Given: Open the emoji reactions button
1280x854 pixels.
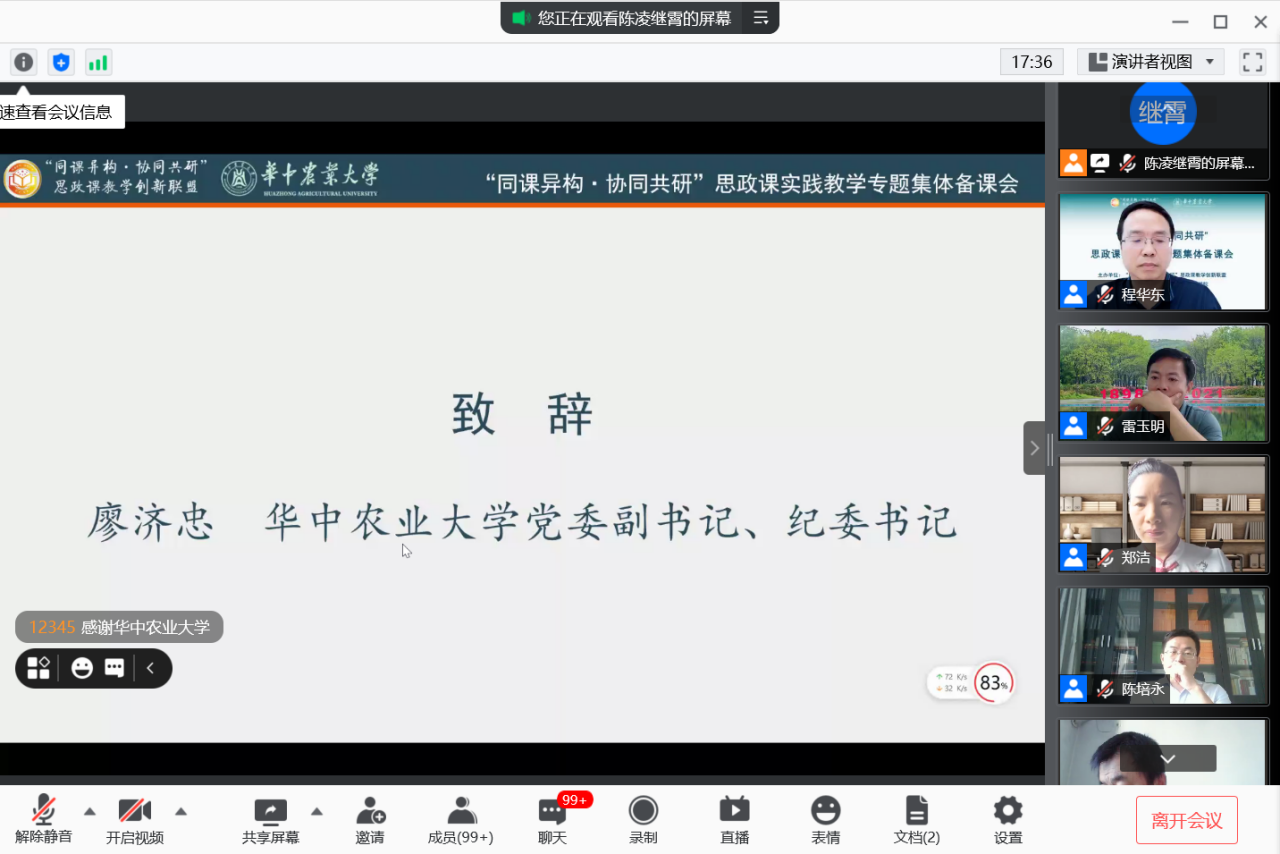Looking at the screenshot, I should pos(825,819).
